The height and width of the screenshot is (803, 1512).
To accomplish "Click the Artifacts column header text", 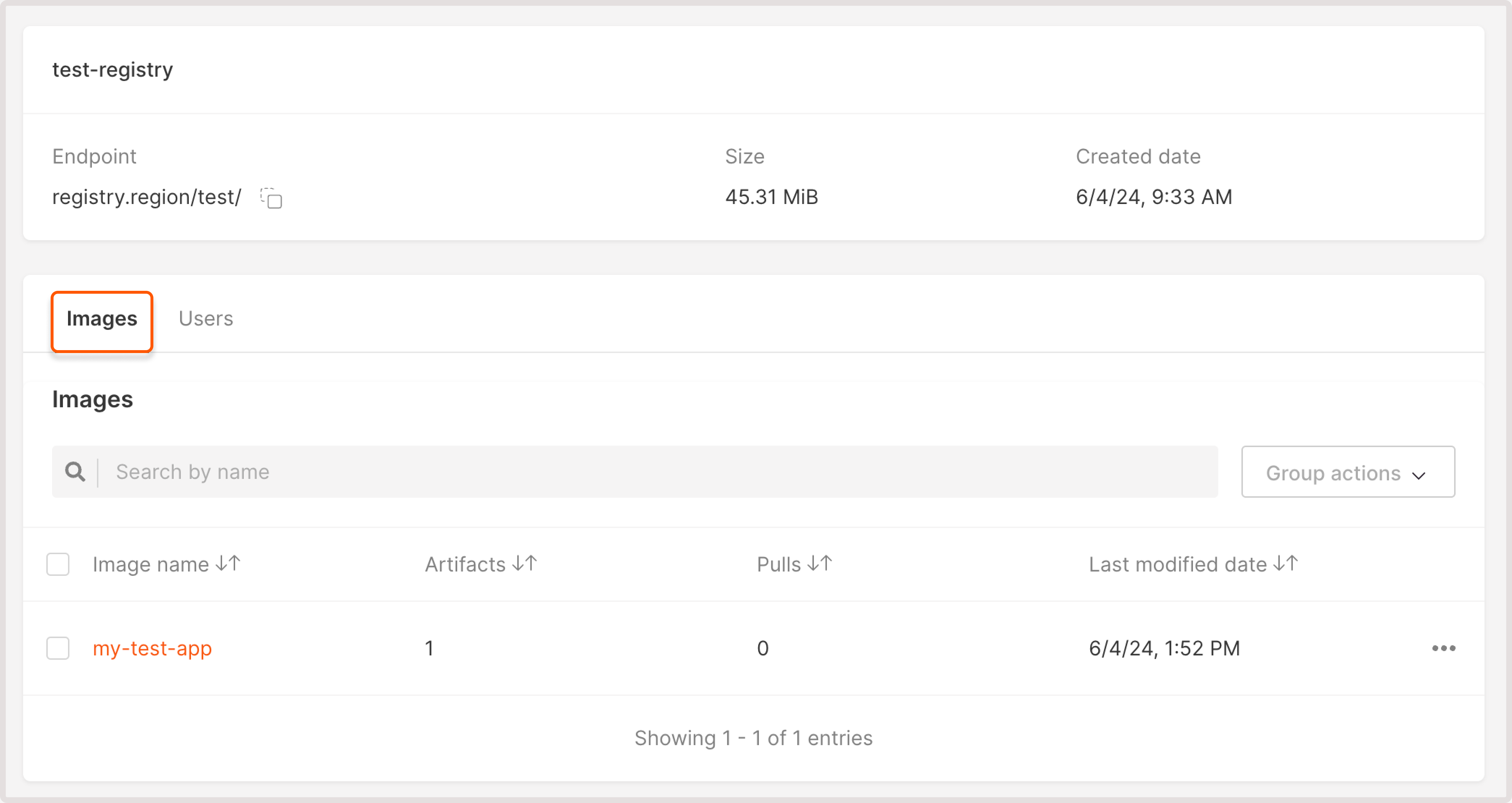I will [x=465, y=564].
